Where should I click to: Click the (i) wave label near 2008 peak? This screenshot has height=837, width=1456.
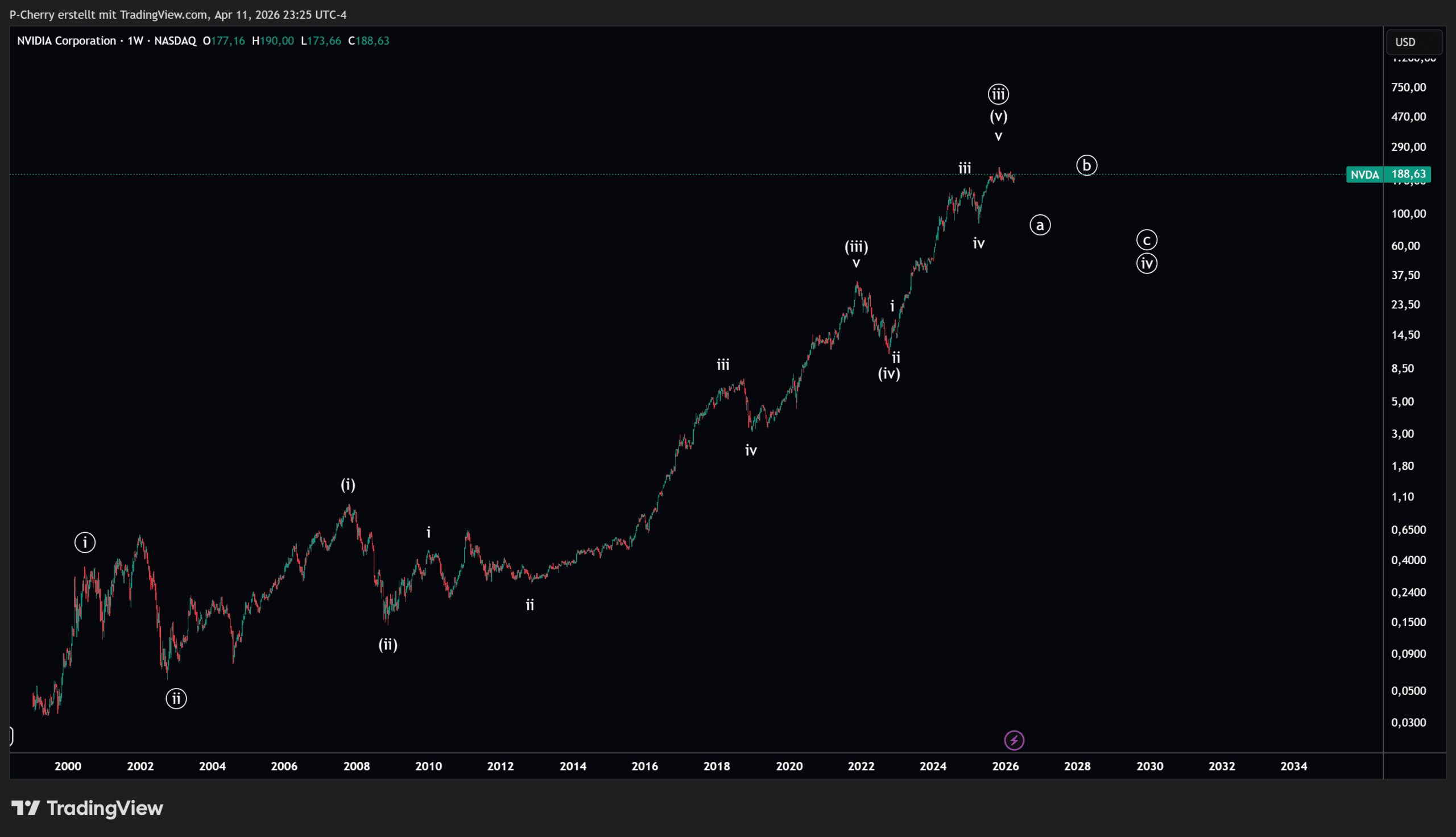[x=348, y=484]
